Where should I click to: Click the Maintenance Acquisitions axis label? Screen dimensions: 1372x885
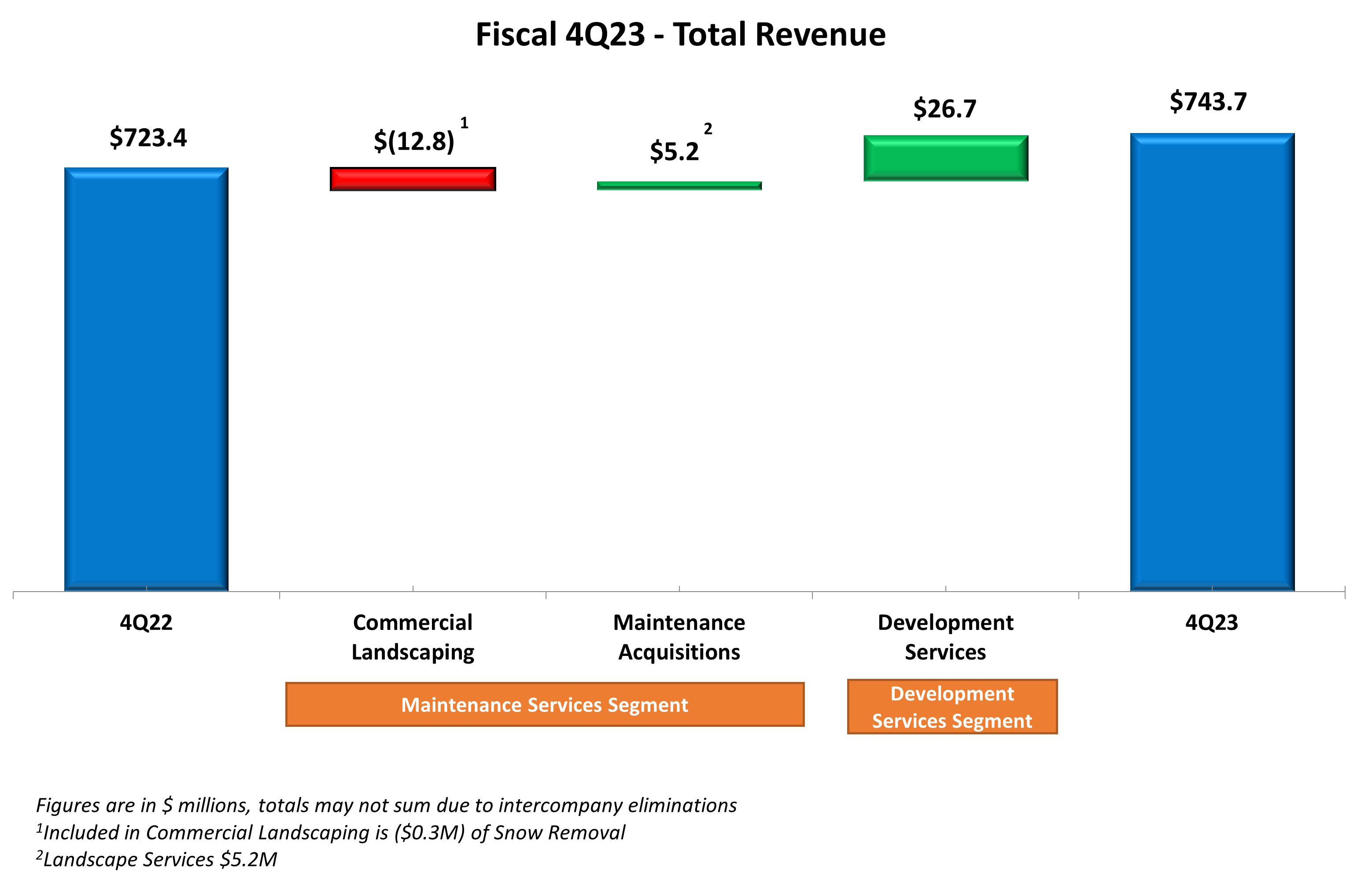679,637
